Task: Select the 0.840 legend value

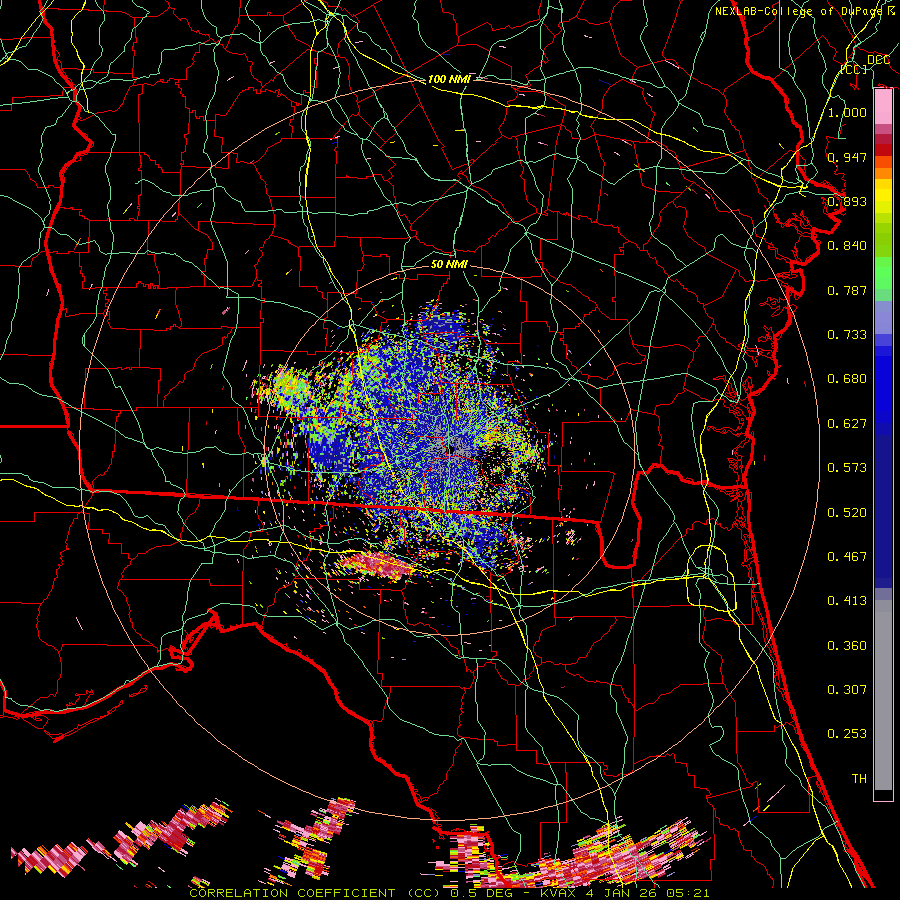Action: pos(847,246)
